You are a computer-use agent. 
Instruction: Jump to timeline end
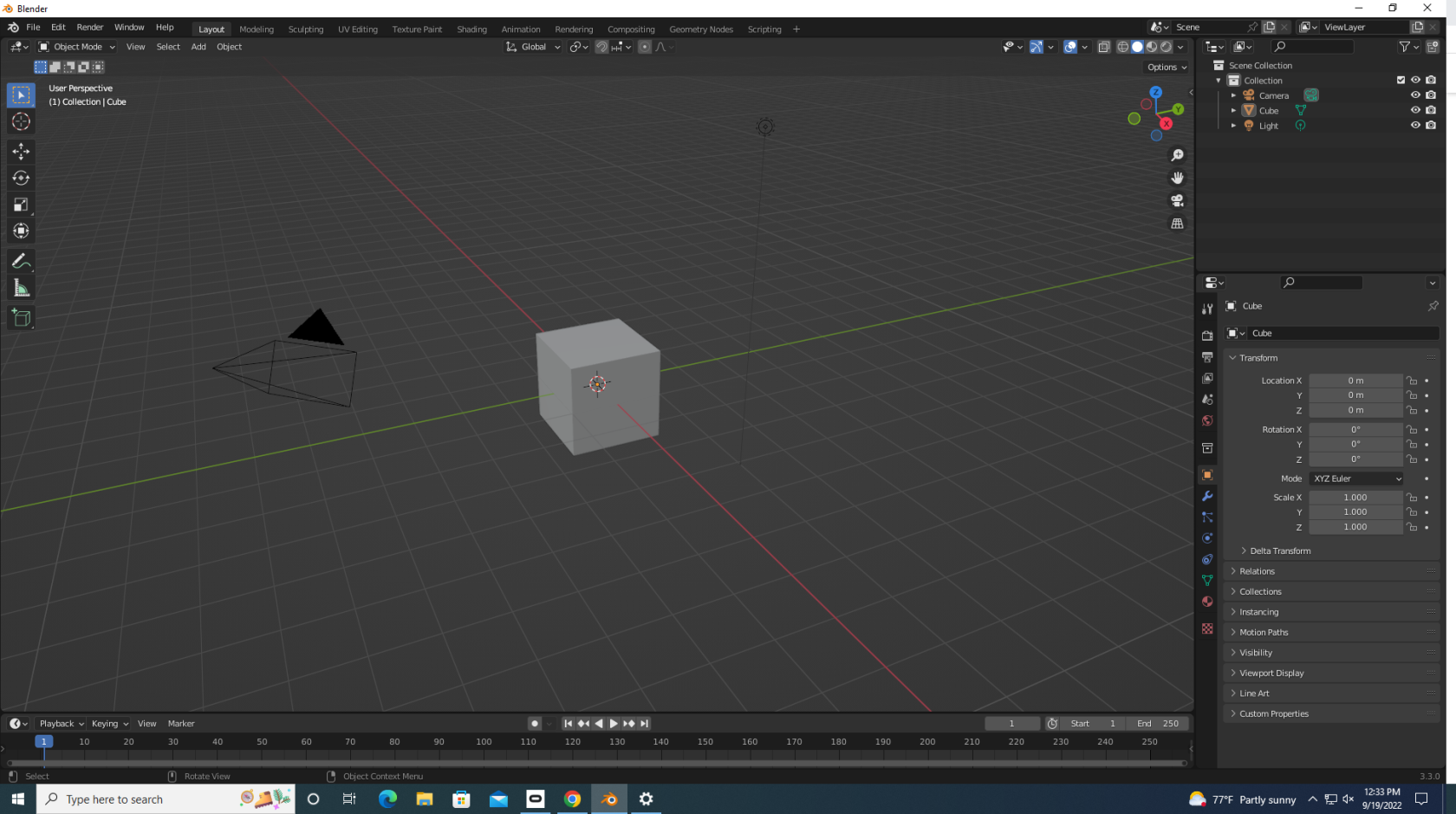coord(644,724)
